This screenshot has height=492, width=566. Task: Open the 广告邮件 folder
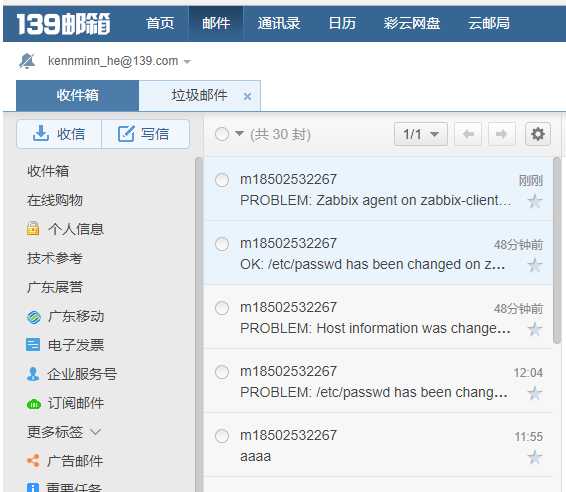click(75, 461)
